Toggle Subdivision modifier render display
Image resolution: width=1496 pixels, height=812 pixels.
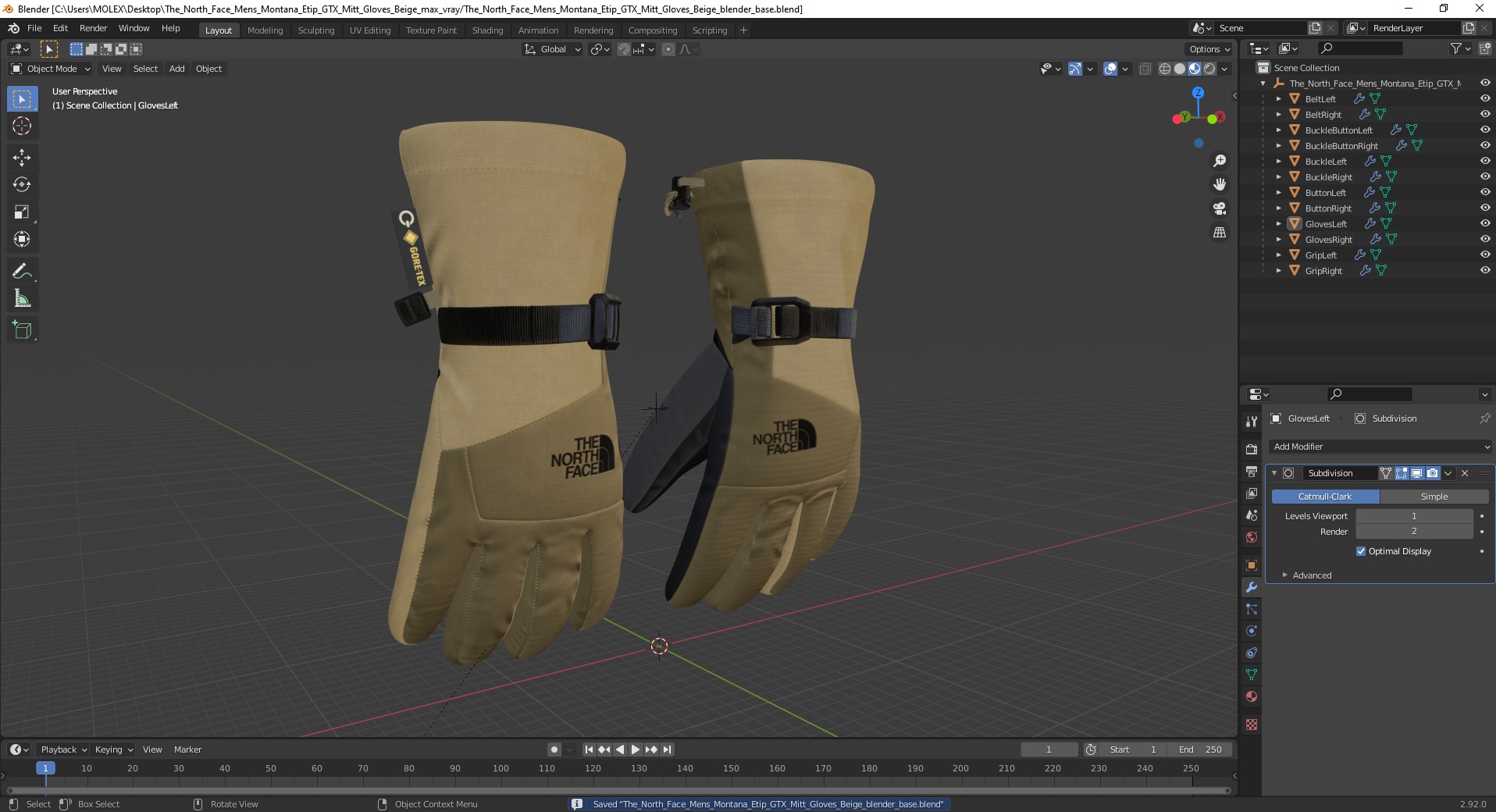(1433, 473)
